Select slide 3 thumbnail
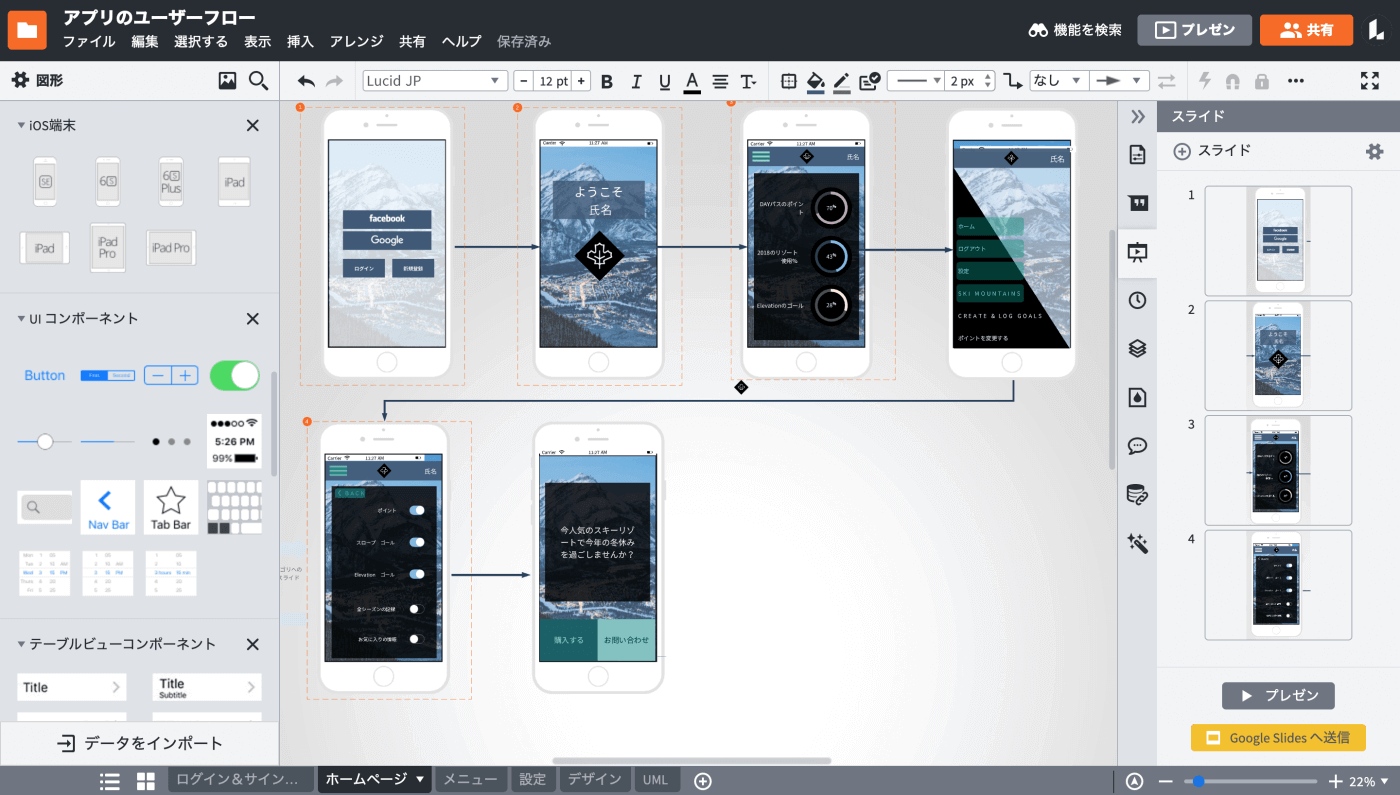Screen dimensions: 1400x795 point(1278,469)
